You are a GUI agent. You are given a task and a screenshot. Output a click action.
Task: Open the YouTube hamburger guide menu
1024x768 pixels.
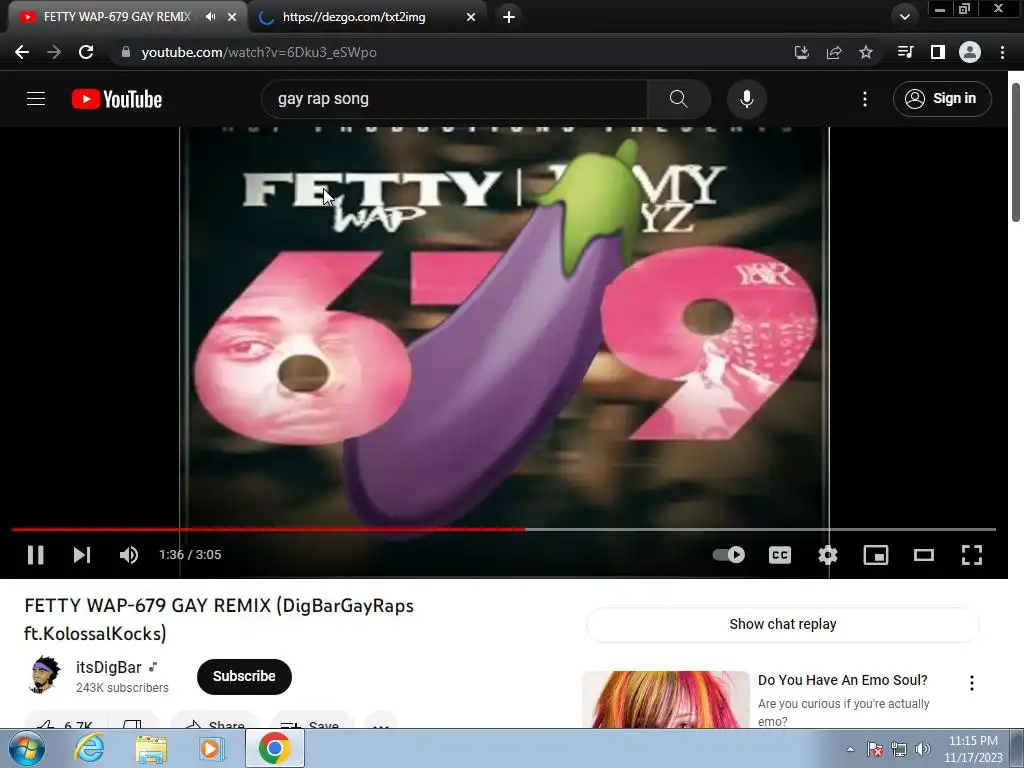(36, 99)
